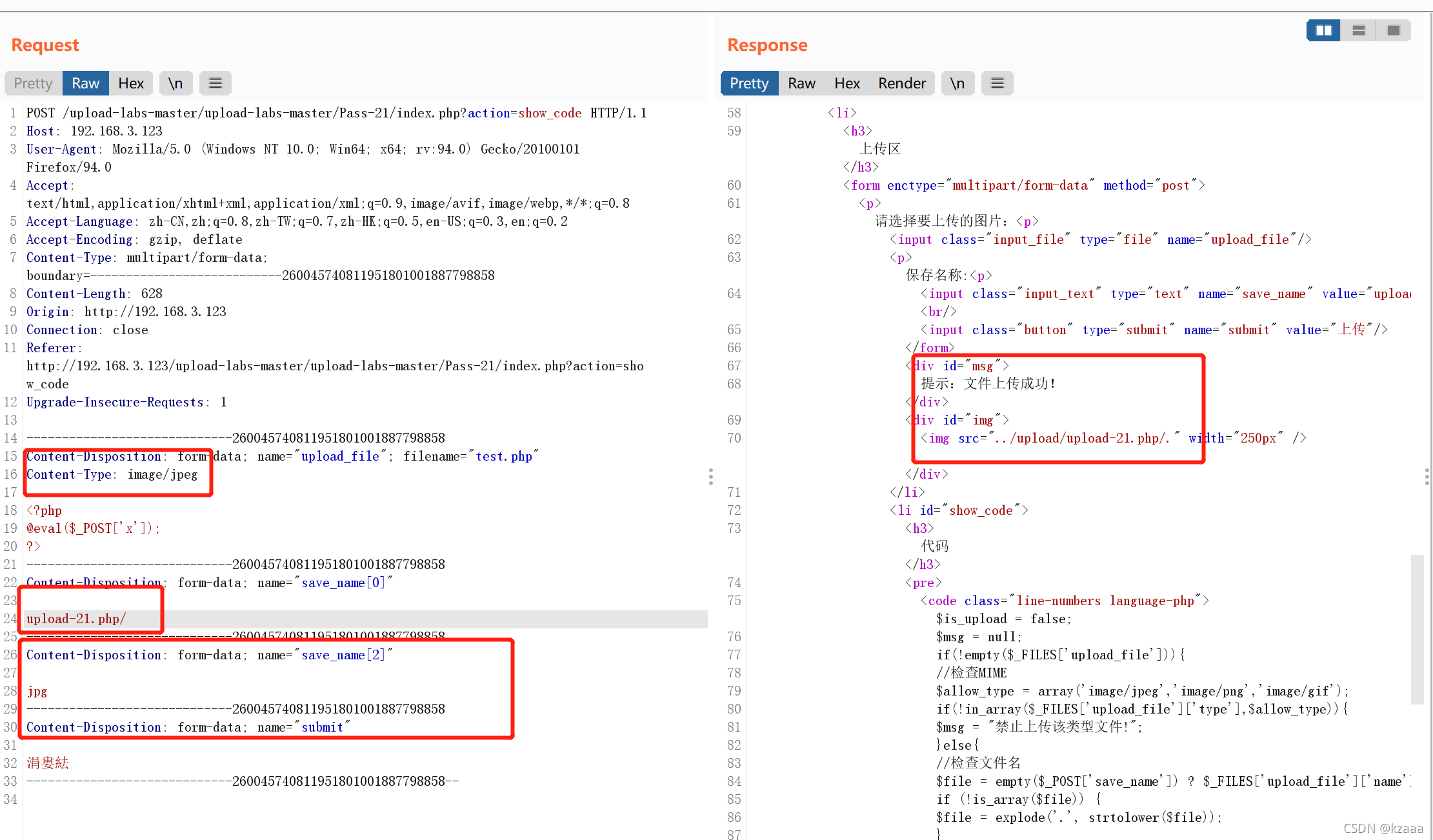1433x840 pixels.
Task: Switch Request view to Hex
Action: tap(131, 83)
